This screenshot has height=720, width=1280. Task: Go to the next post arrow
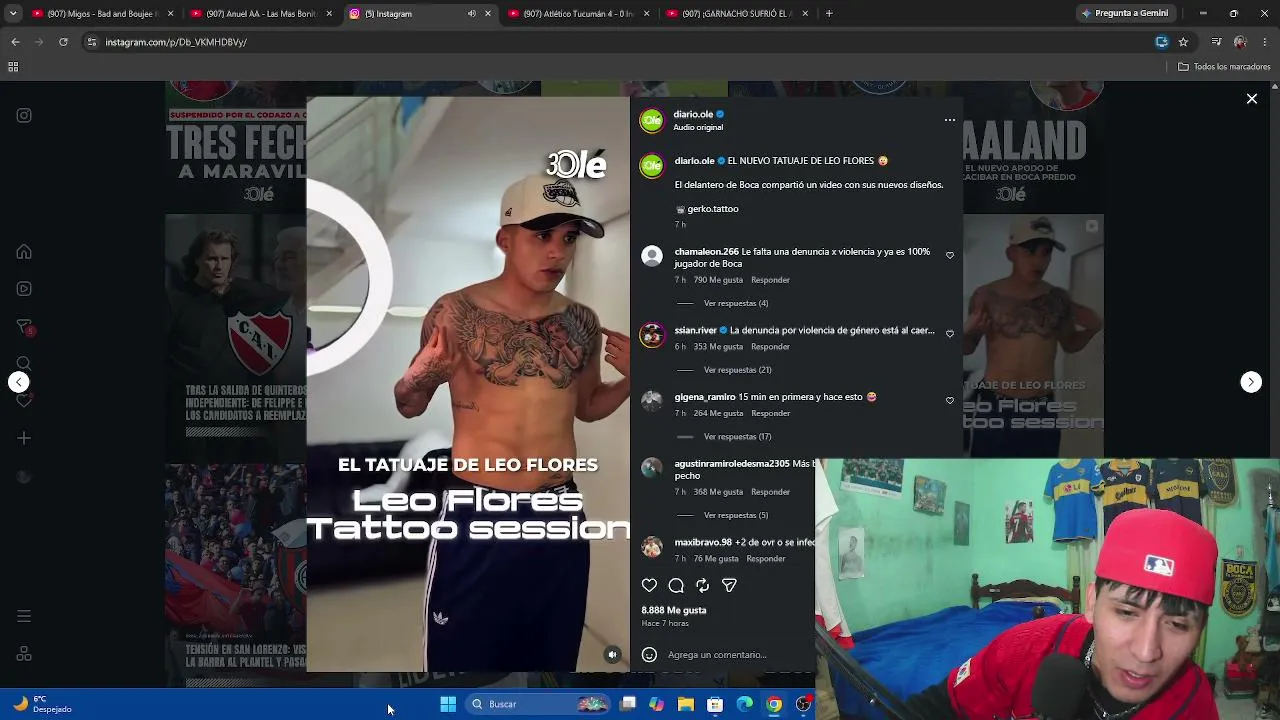(x=1251, y=382)
